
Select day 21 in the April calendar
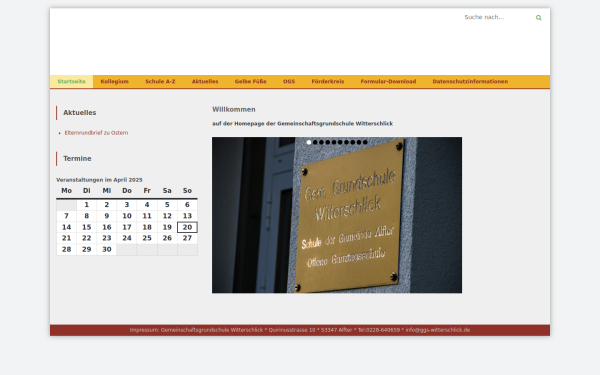[67, 238]
